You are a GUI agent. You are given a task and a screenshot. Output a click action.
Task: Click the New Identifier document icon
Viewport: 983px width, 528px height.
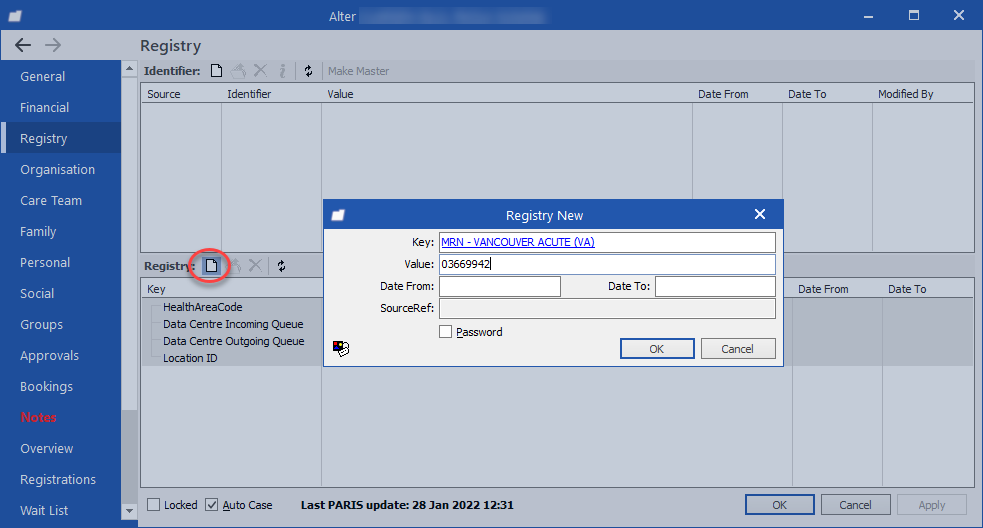point(216,71)
